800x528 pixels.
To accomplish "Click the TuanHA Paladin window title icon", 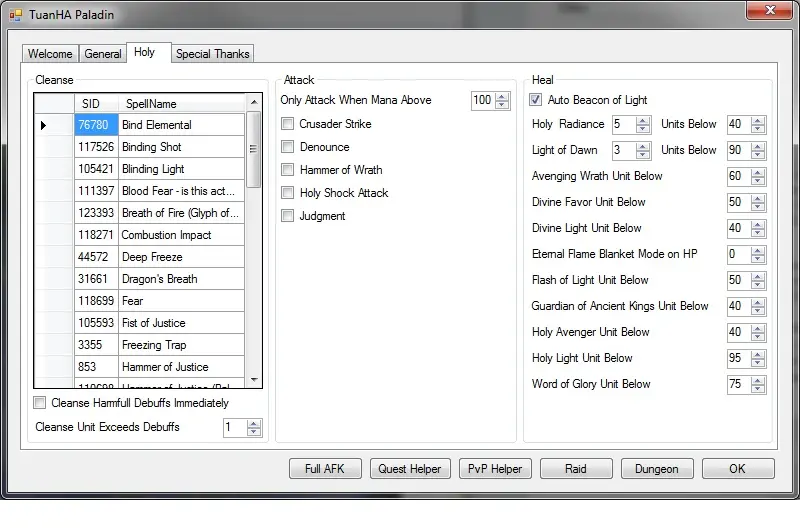I will click(x=16, y=15).
